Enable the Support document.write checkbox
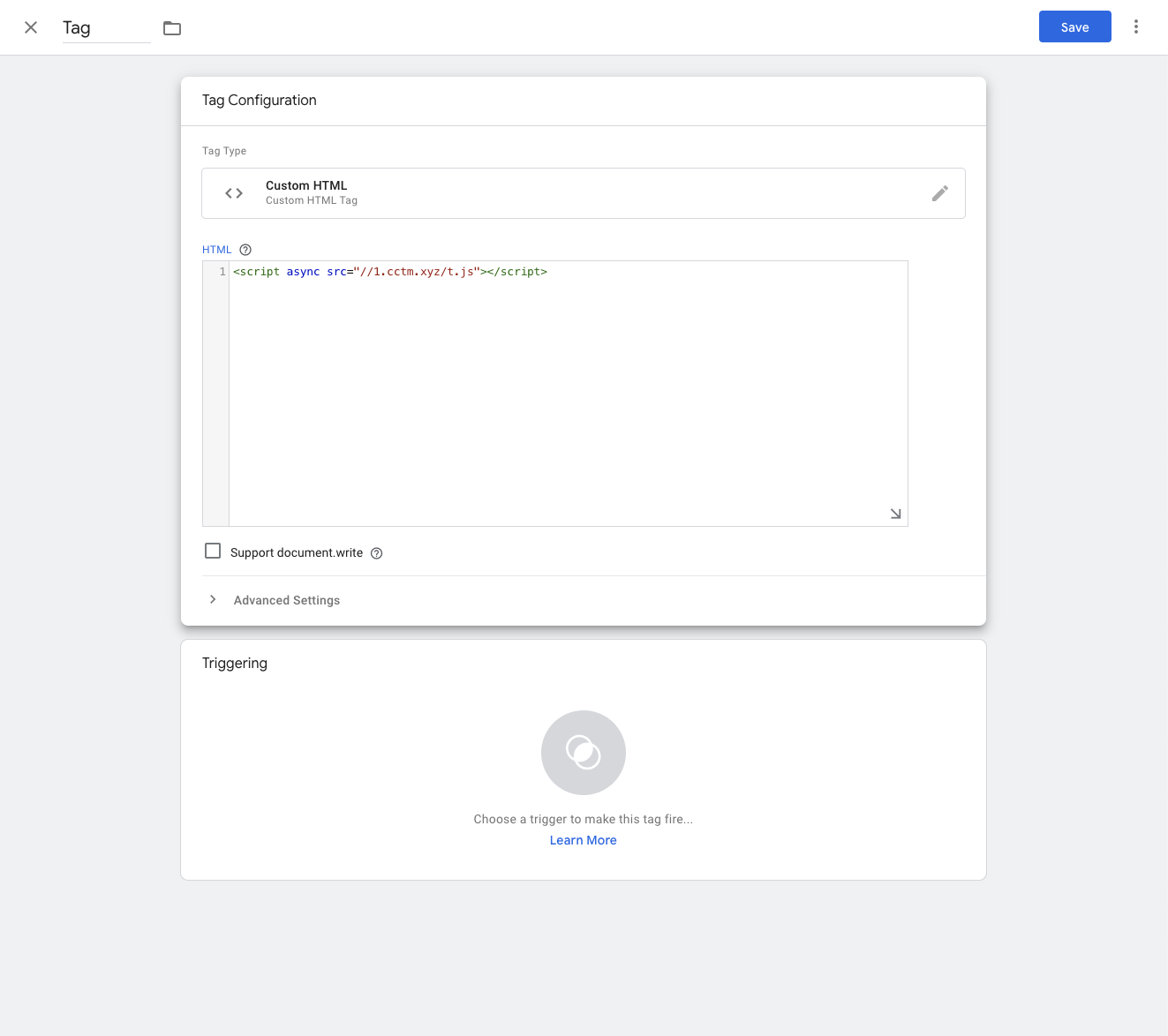 [213, 552]
